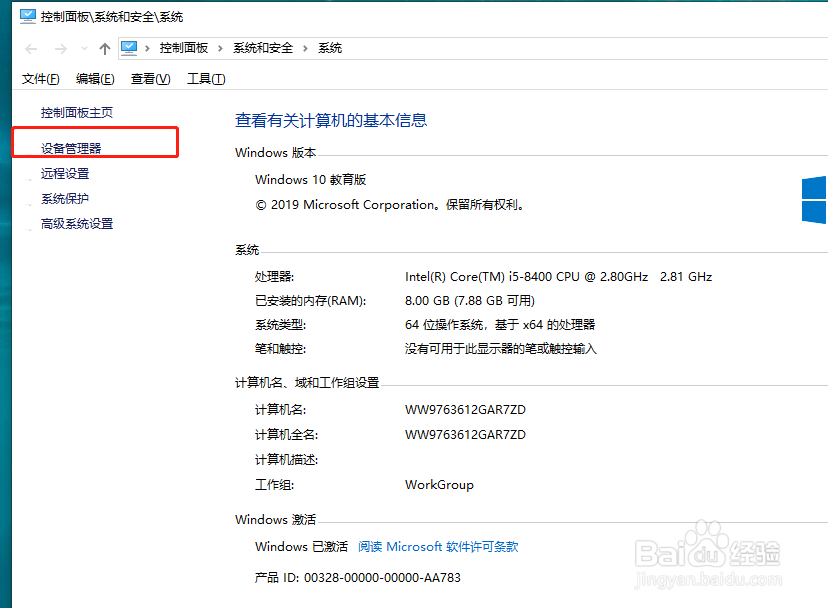Screen dimensions: 828x608
Task: Click 没有可用于此显示器的笔或触控输入 text
Action: (x=501, y=349)
